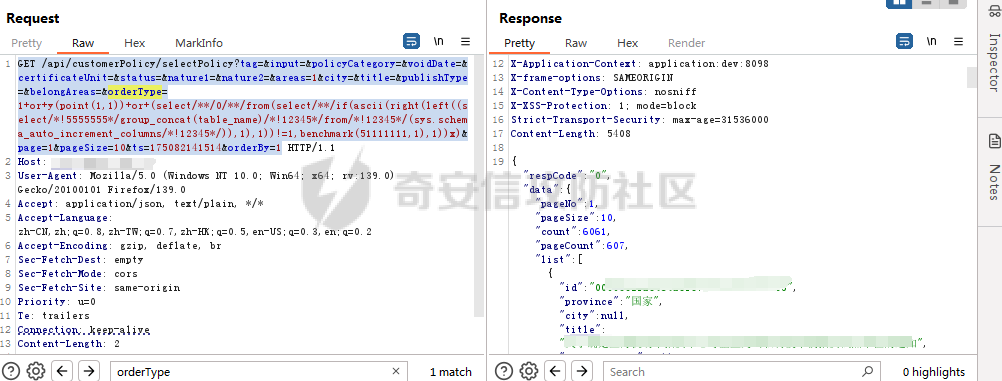The height and width of the screenshot is (381, 1002).
Task: Toggle word wrap icon in Response panel
Action: (x=905, y=42)
